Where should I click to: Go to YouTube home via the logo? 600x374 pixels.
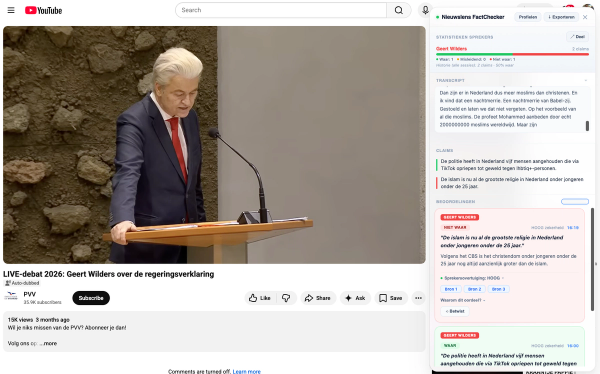point(44,10)
